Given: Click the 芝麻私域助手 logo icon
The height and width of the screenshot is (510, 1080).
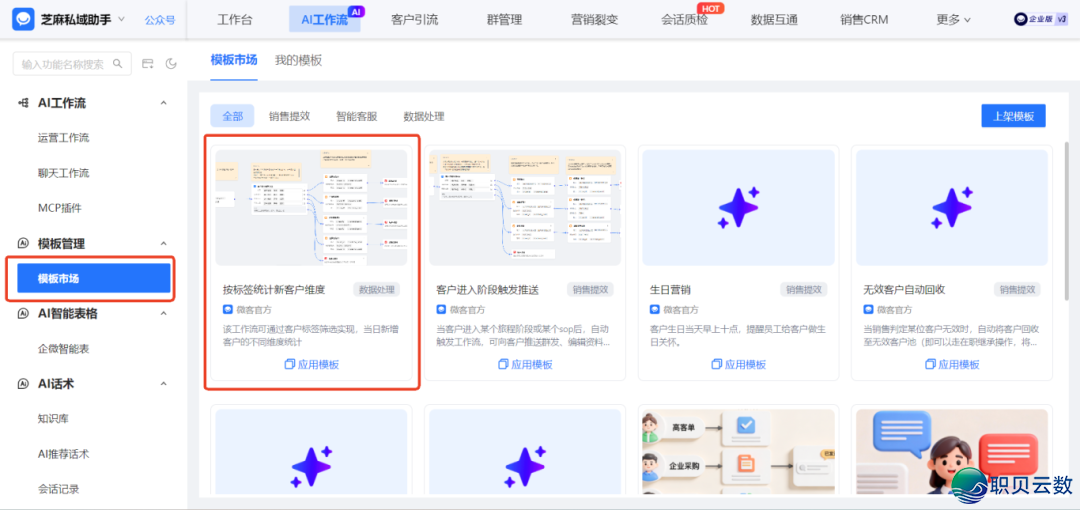Looking at the screenshot, I should tap(22, 19).
